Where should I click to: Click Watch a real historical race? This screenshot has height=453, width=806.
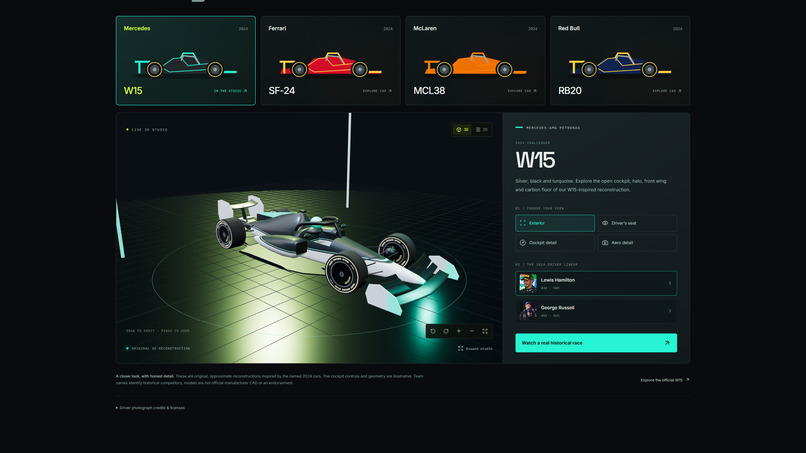596,343
